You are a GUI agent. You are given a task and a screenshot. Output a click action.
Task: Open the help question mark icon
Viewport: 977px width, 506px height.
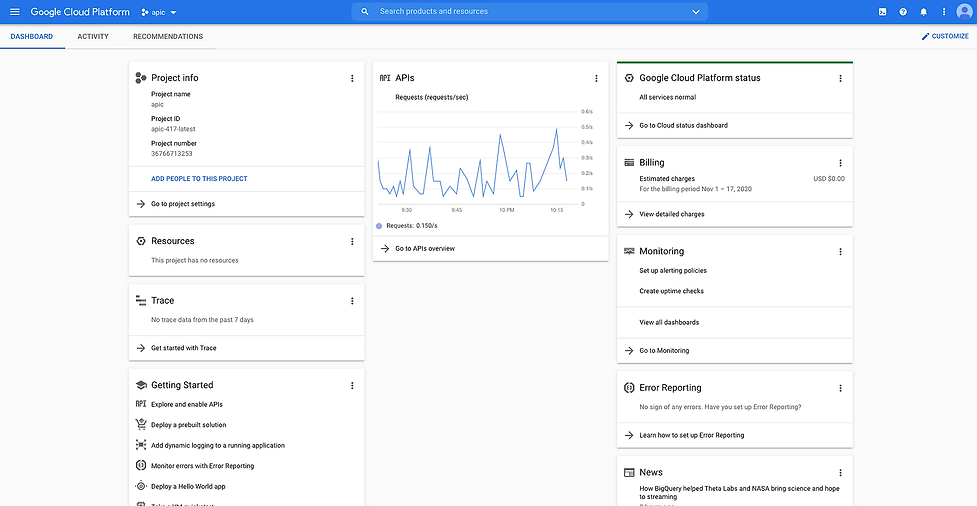(x=903, y=12)
